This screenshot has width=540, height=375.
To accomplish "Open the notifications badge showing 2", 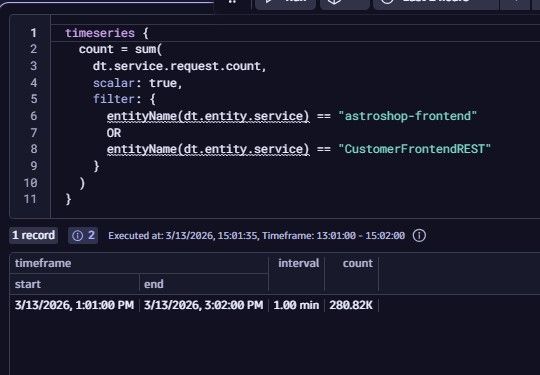I will click(x=83, y=236).
